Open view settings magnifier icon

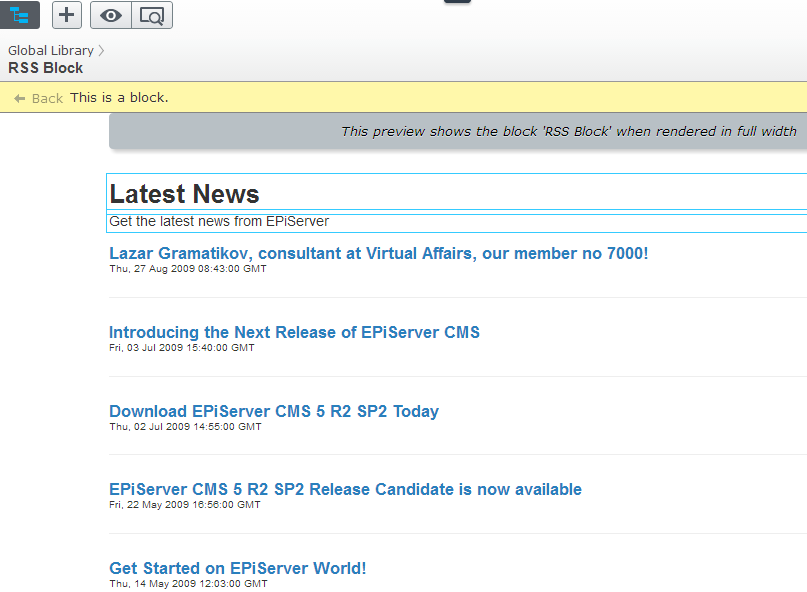[152, 15]
